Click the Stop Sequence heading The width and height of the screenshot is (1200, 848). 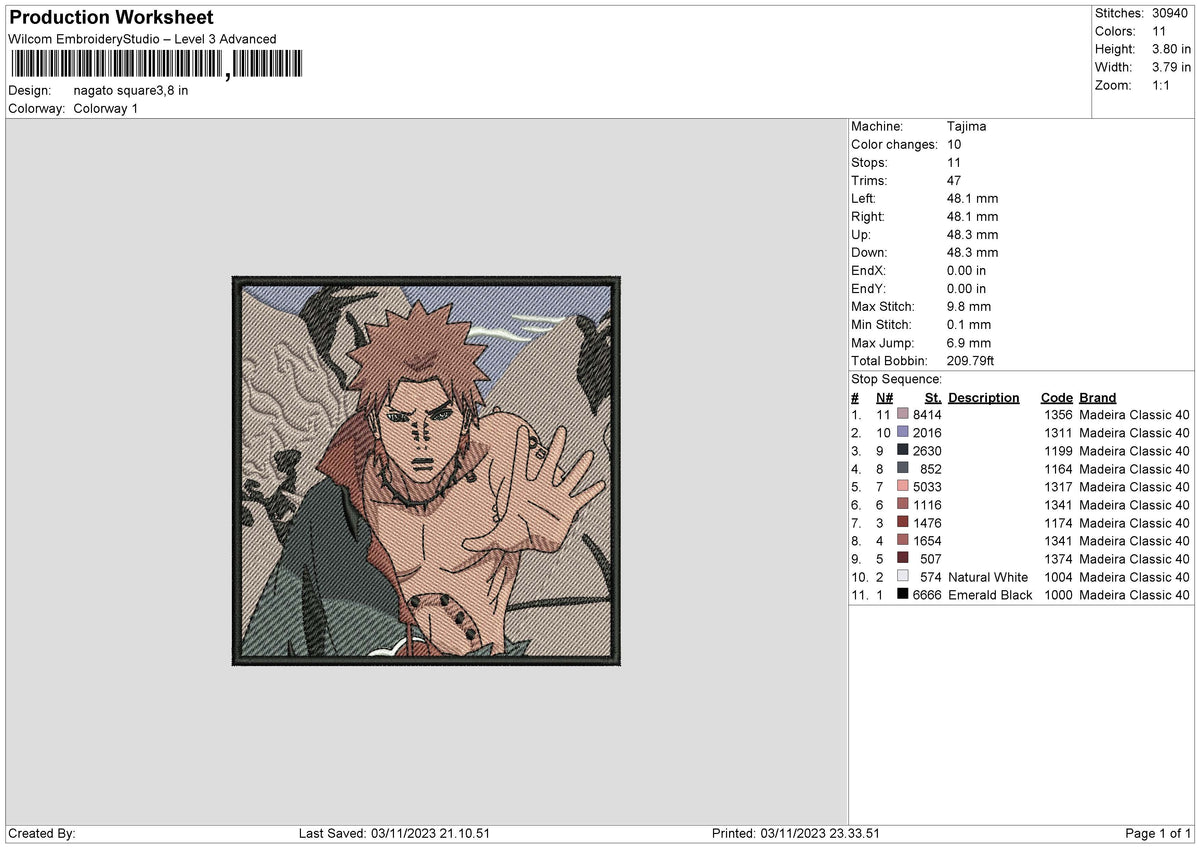pyautogui.click(x=896, y=379)
